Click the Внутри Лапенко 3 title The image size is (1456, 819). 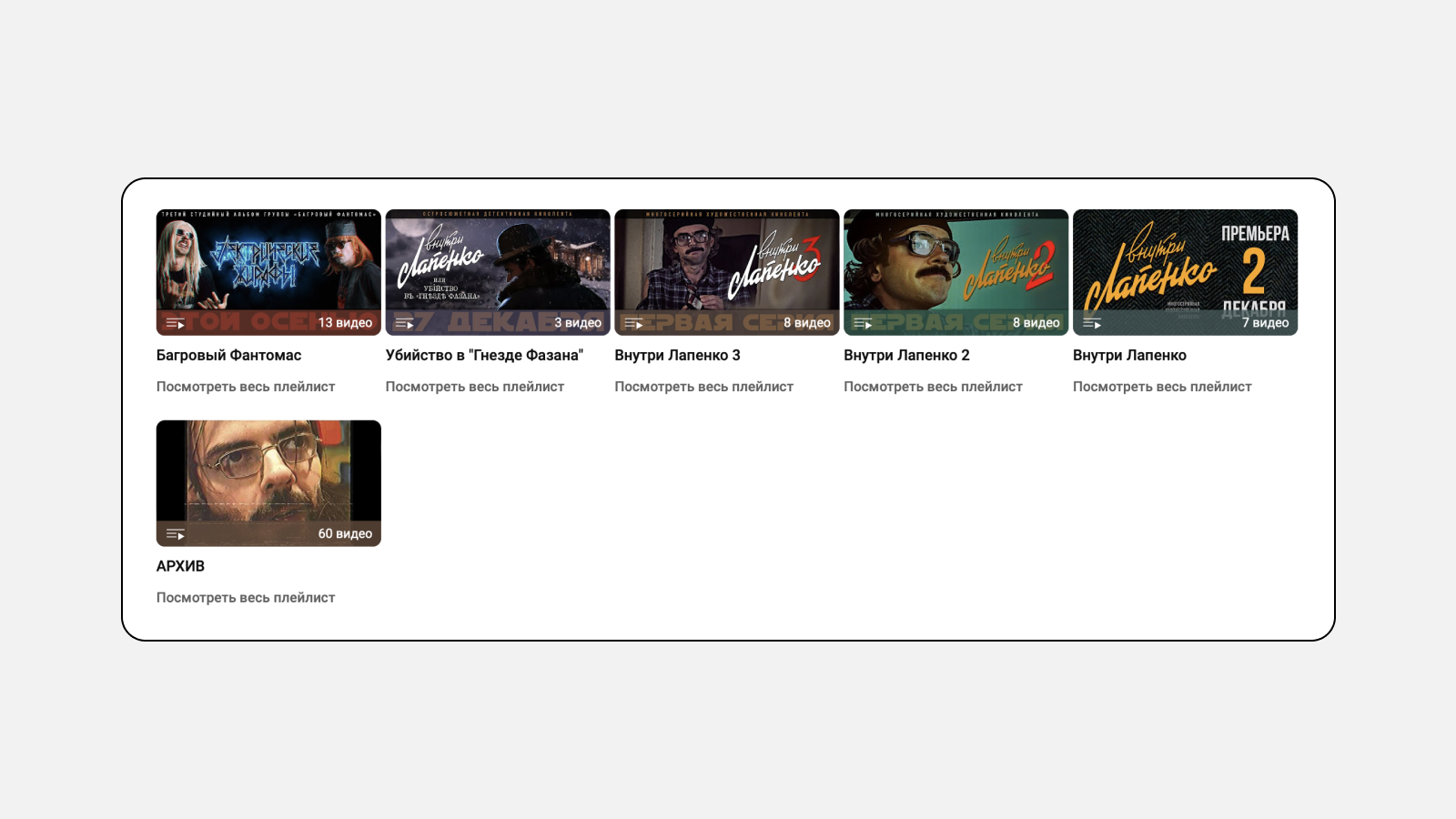677,355
